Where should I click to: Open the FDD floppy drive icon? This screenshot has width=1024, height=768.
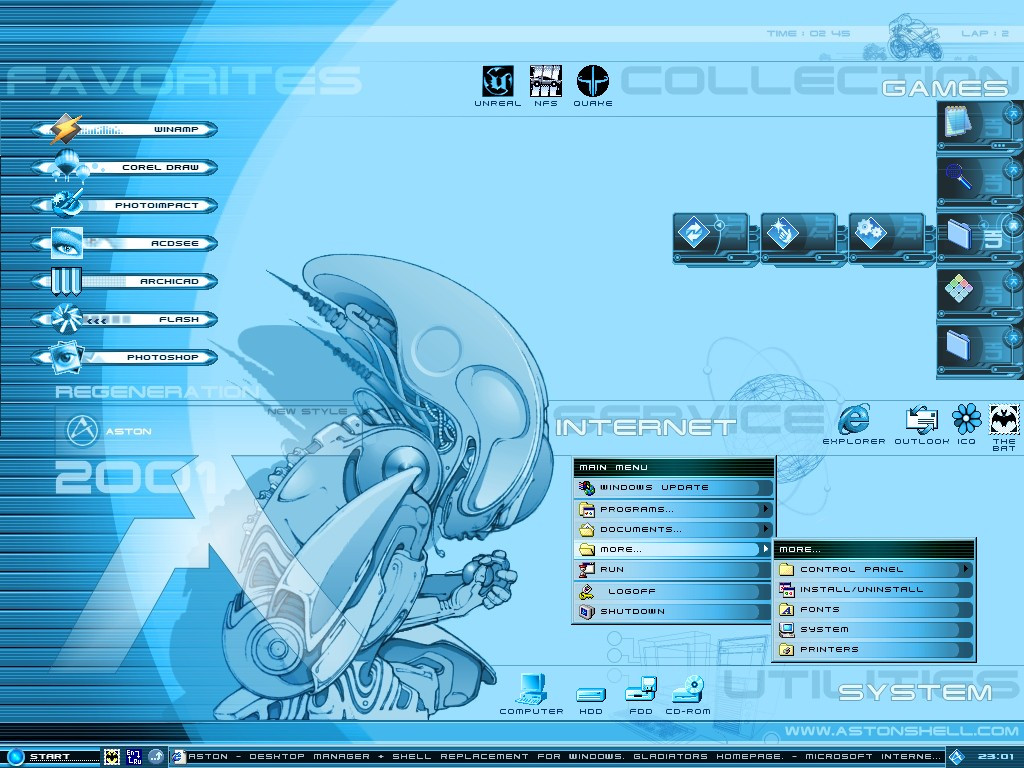point(641,696)
